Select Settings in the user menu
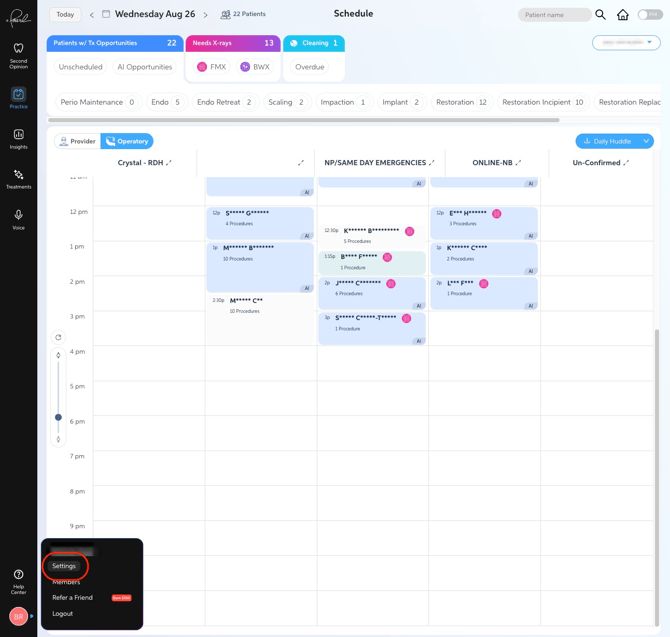 click(64, 566)
